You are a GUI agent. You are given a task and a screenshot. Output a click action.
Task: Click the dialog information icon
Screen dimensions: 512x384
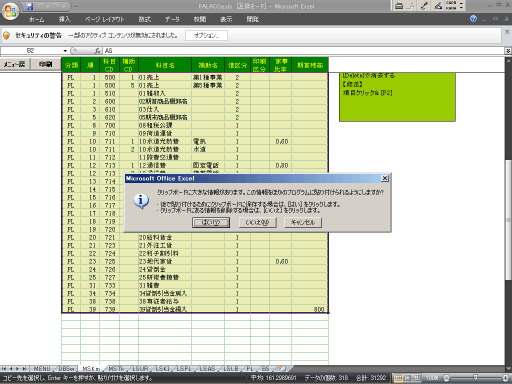pos(141,201)
